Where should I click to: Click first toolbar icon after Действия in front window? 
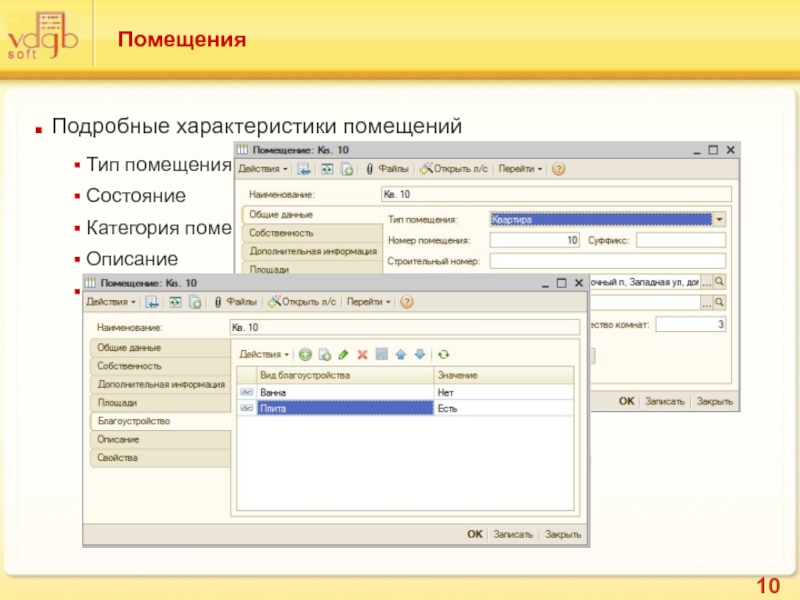(152, 302)
